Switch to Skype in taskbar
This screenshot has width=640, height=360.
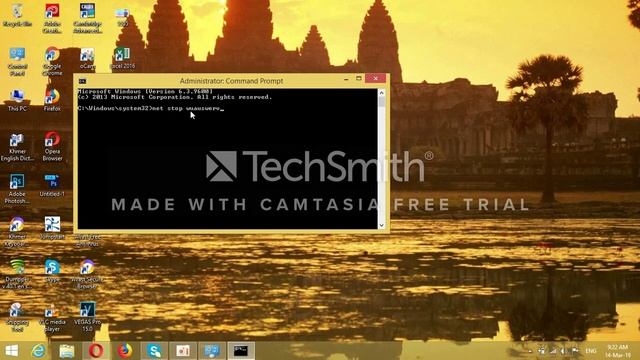pos(154,351)
